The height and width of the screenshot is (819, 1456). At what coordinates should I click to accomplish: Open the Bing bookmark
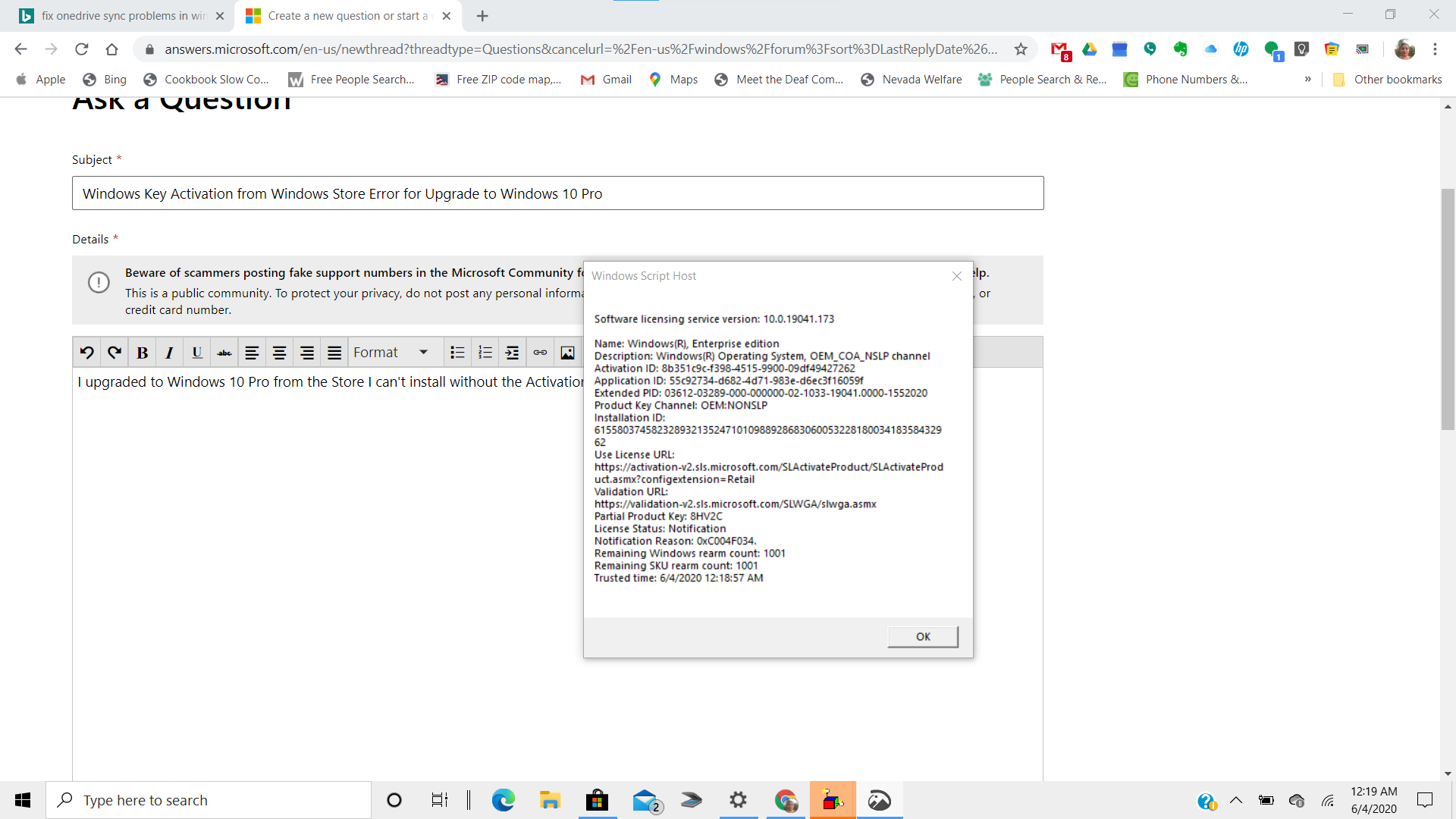105,80
